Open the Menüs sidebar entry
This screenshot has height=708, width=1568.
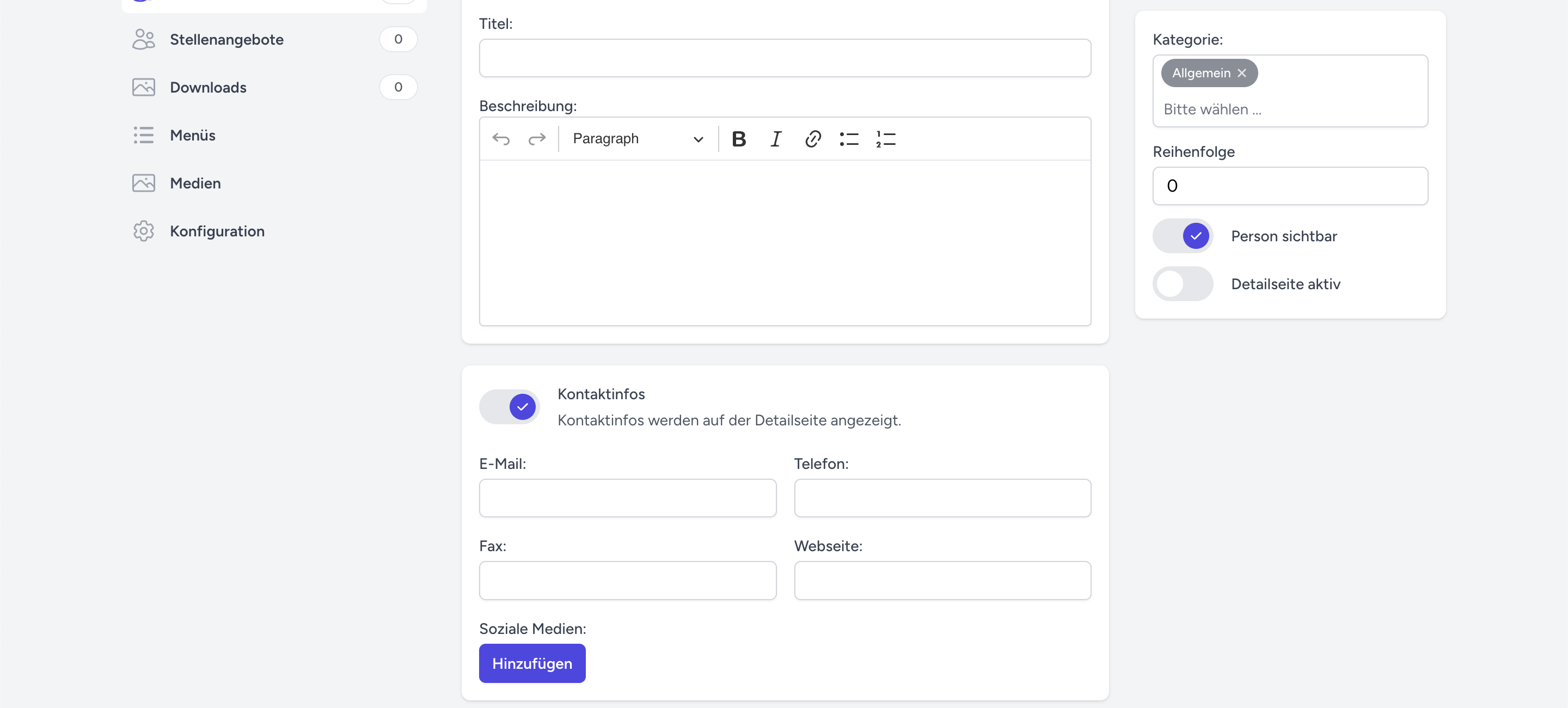(192, 135)
